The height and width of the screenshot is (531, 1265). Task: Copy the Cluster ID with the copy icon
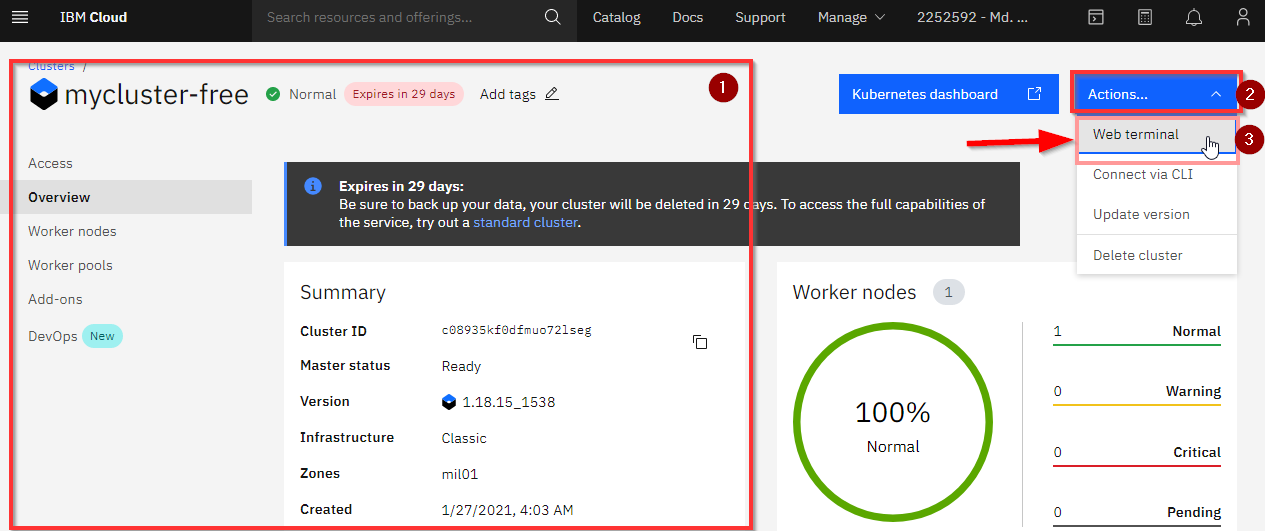700,342
